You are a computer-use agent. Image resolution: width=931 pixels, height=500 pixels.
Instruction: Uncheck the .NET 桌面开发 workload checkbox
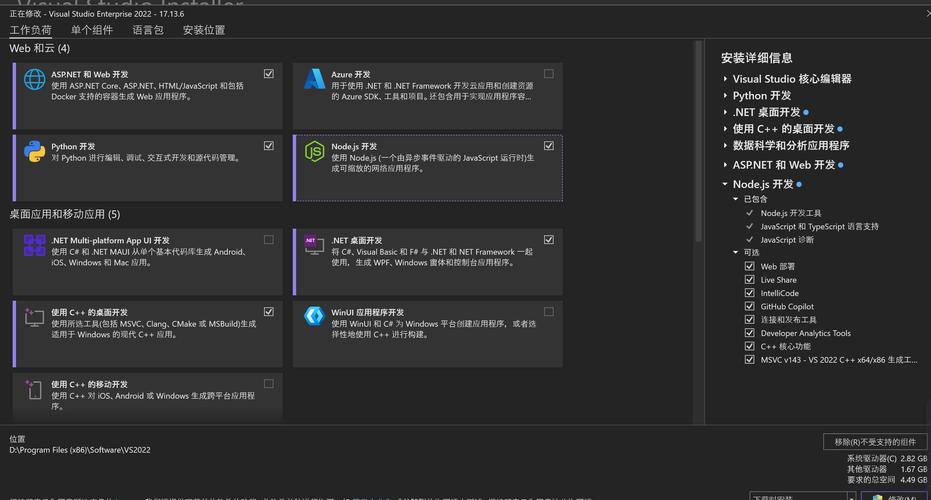(x=549, y=240)
